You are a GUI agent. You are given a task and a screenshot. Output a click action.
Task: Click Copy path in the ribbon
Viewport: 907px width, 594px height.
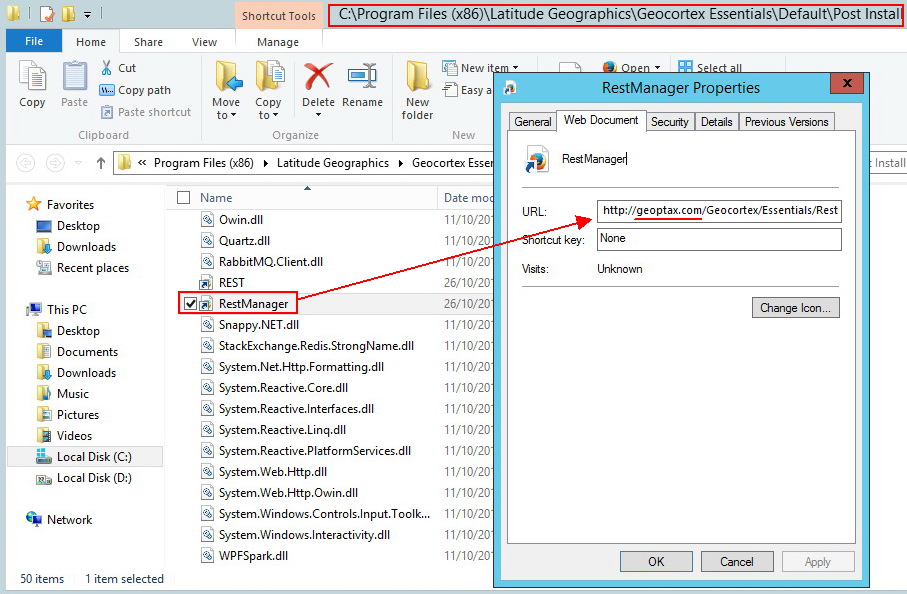click(135, 90)
